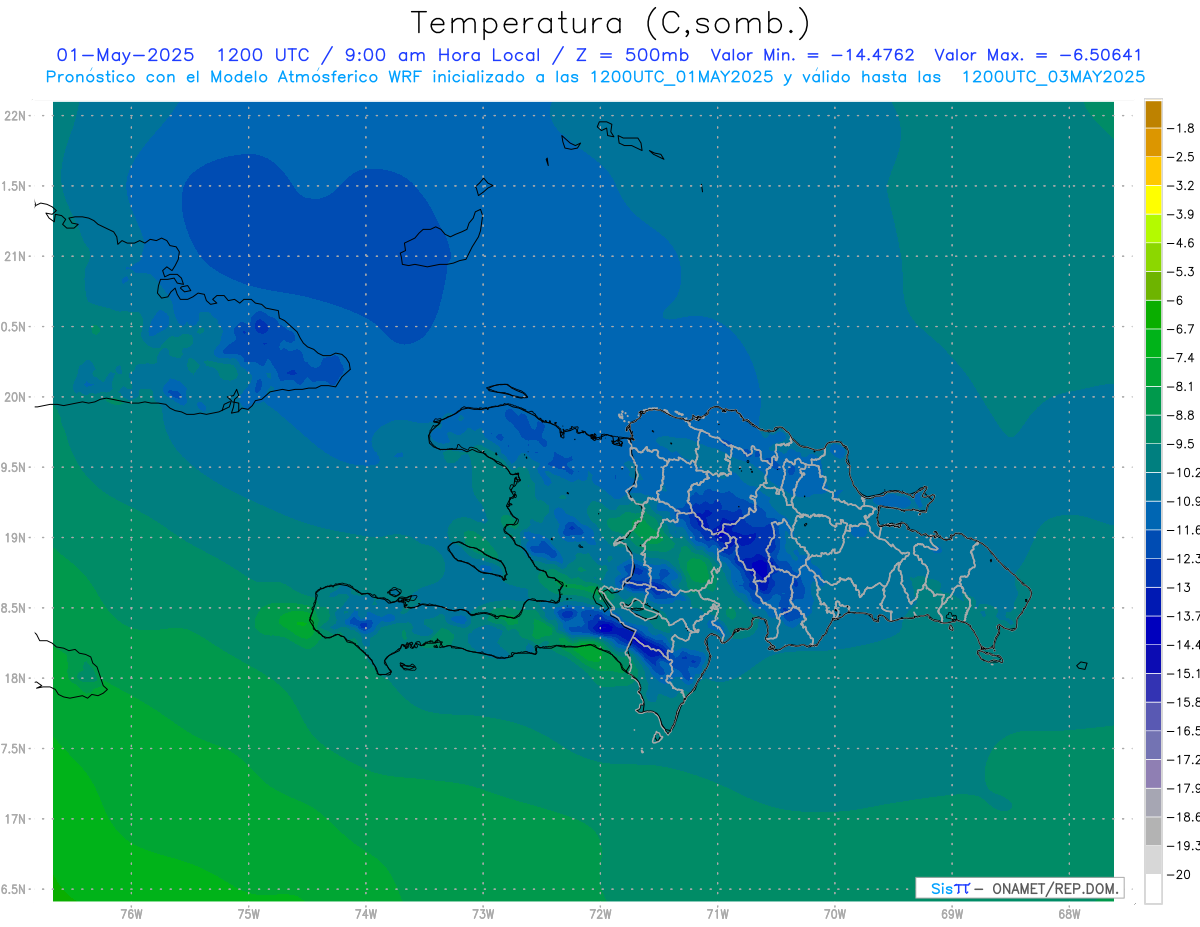Click the "-13" legend value
Screen dimensions: 1200x927
tap(1178, 588)
